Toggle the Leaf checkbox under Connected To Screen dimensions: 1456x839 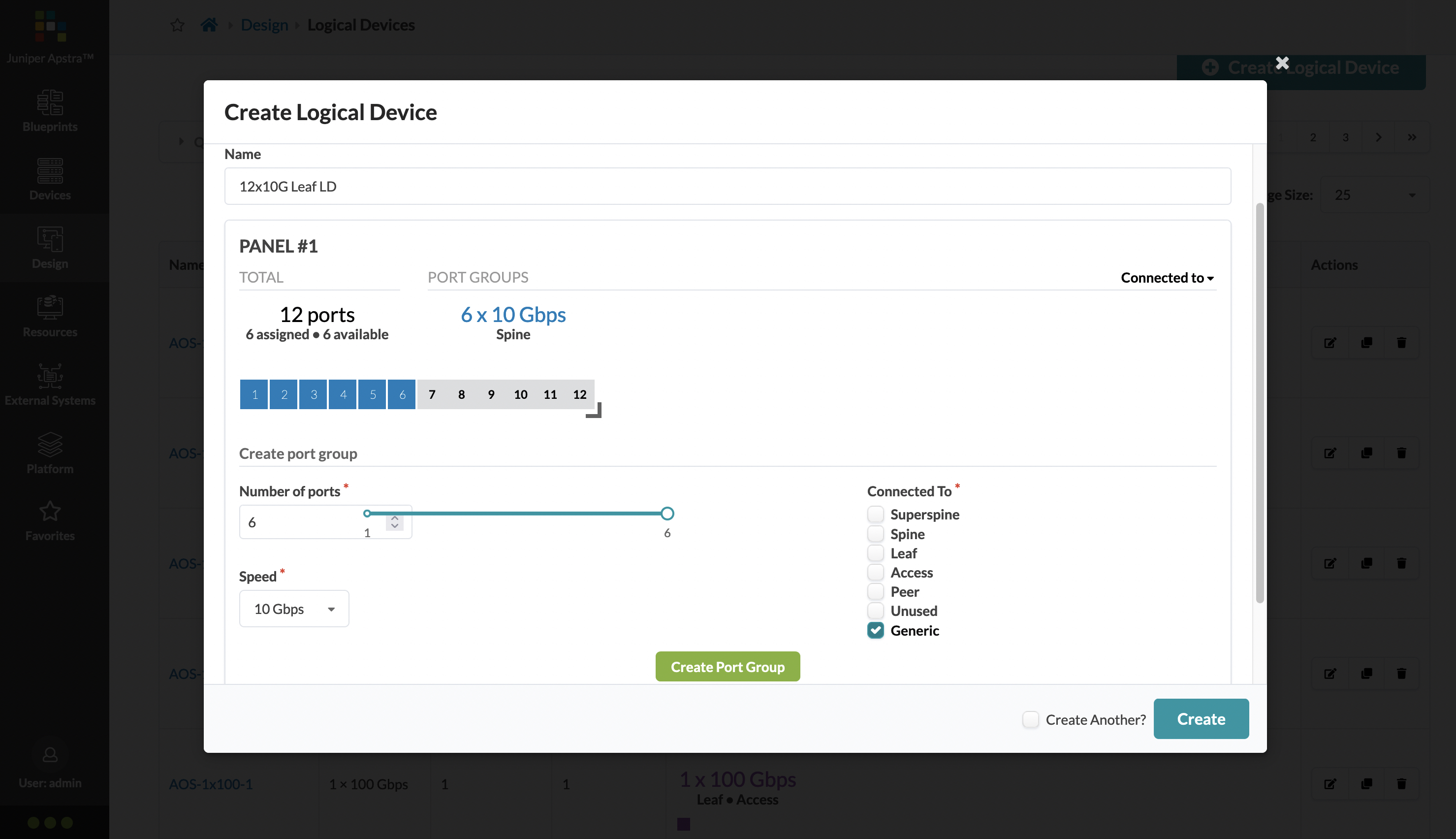pos(875,552)
